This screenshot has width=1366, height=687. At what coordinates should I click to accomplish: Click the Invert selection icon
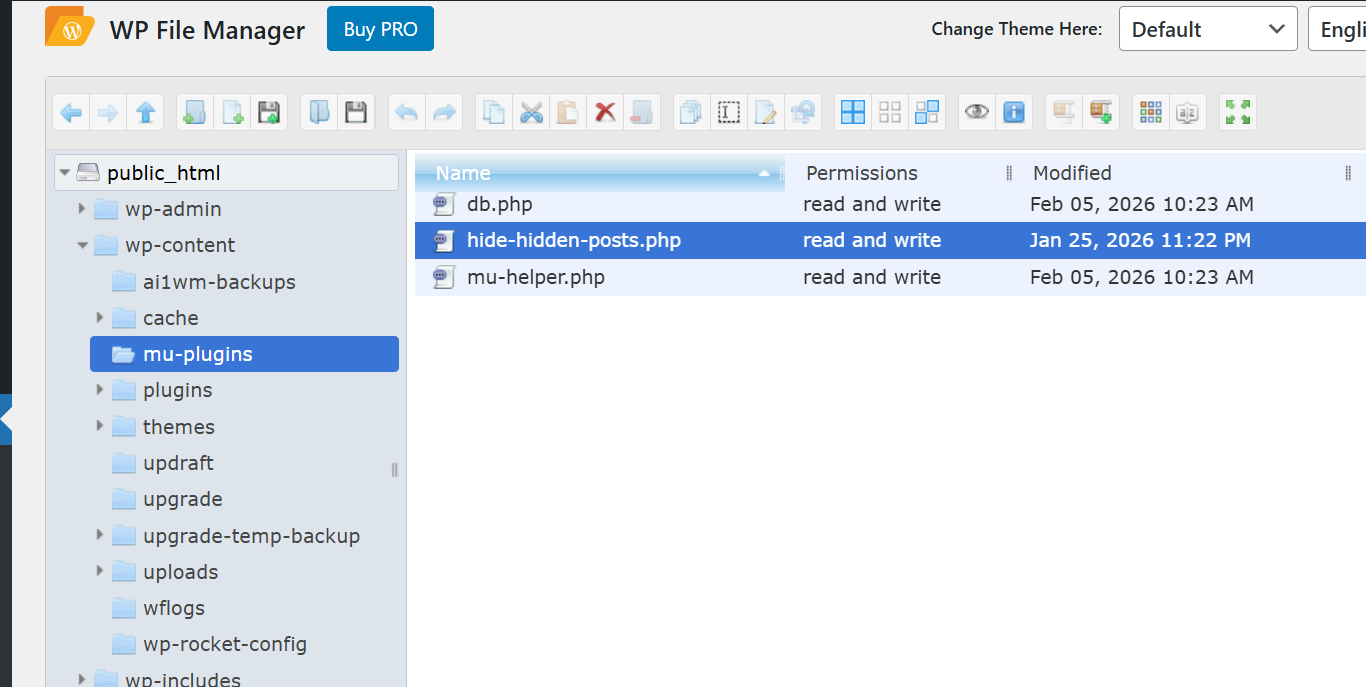pos(927,112)
